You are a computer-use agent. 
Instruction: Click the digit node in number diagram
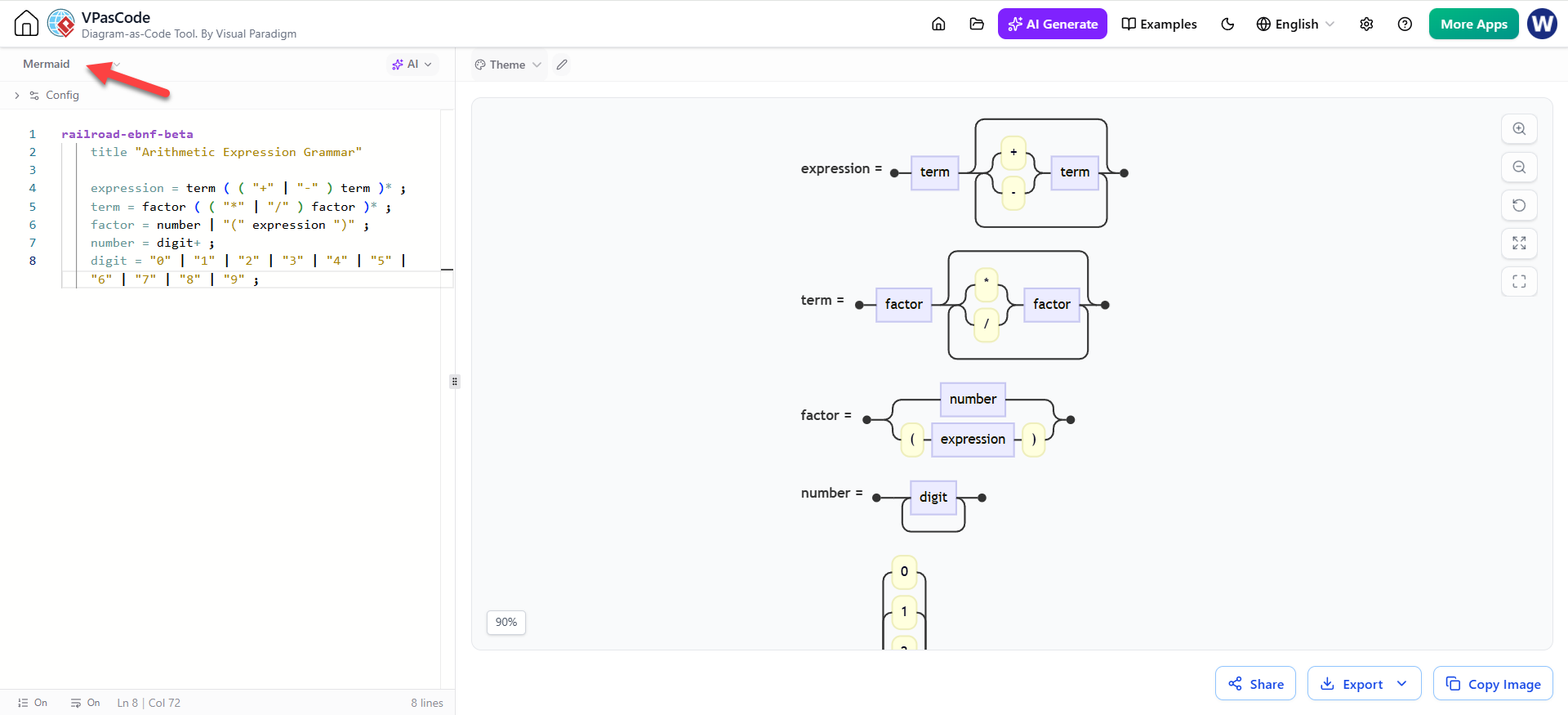pos(933,497)
